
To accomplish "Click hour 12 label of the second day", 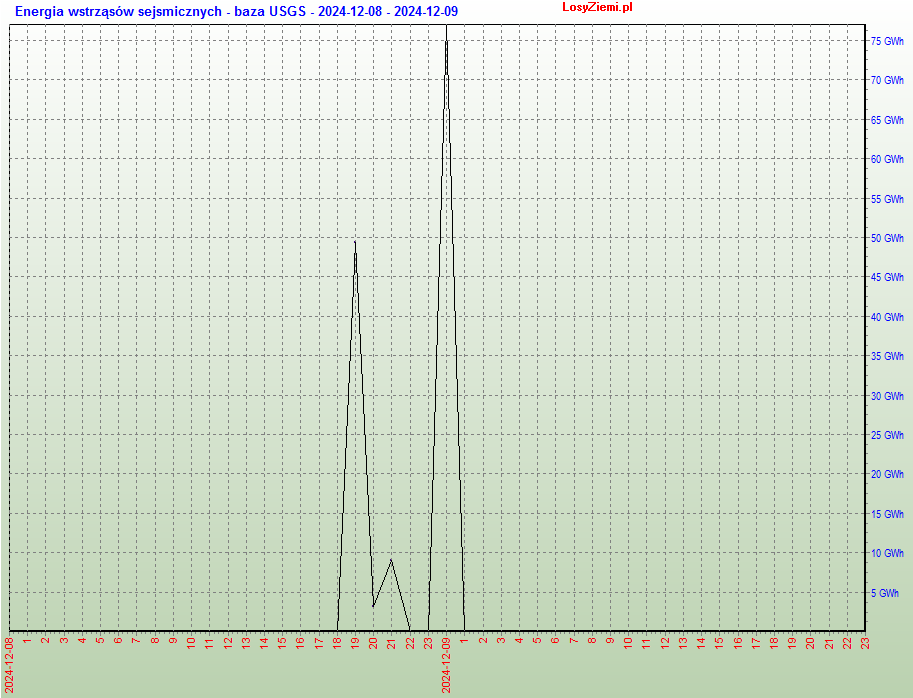I will coord(665,642).
